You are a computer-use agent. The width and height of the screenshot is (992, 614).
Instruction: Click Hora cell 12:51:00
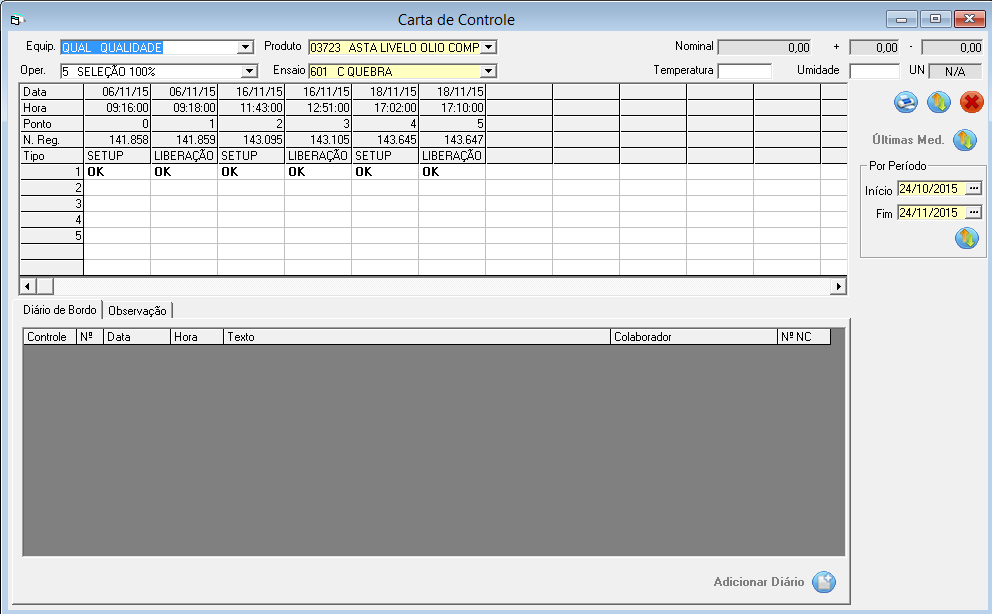[x=318, y=108]
